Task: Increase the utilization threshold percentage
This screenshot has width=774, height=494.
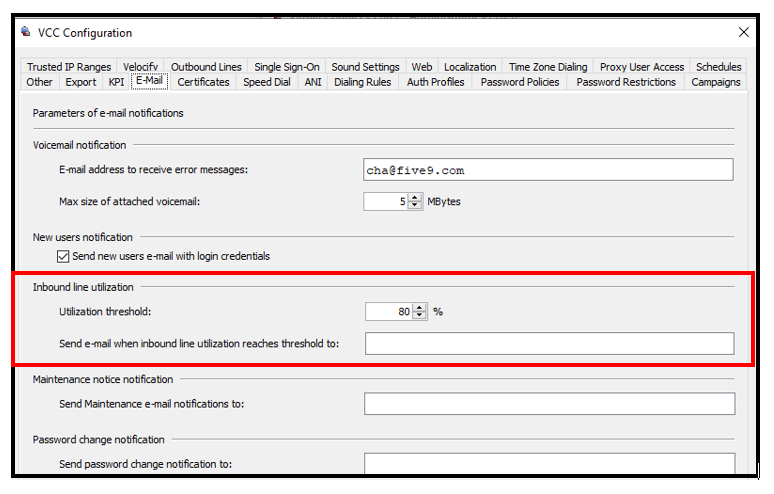Action: click(x=420, y=307)
